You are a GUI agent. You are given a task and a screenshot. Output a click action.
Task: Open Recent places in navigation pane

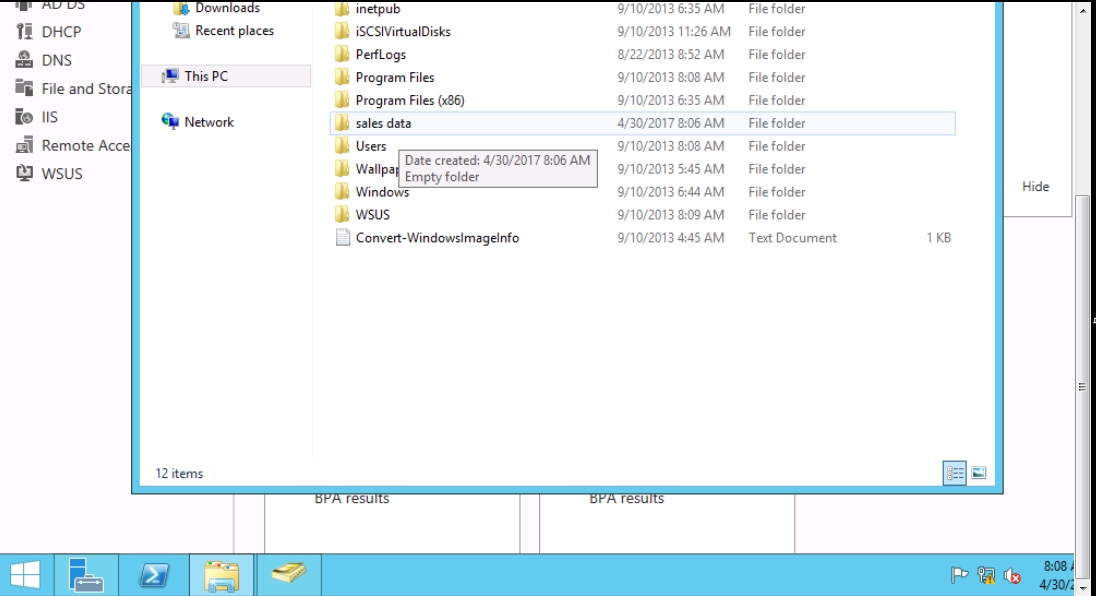[x=234, y=31]
